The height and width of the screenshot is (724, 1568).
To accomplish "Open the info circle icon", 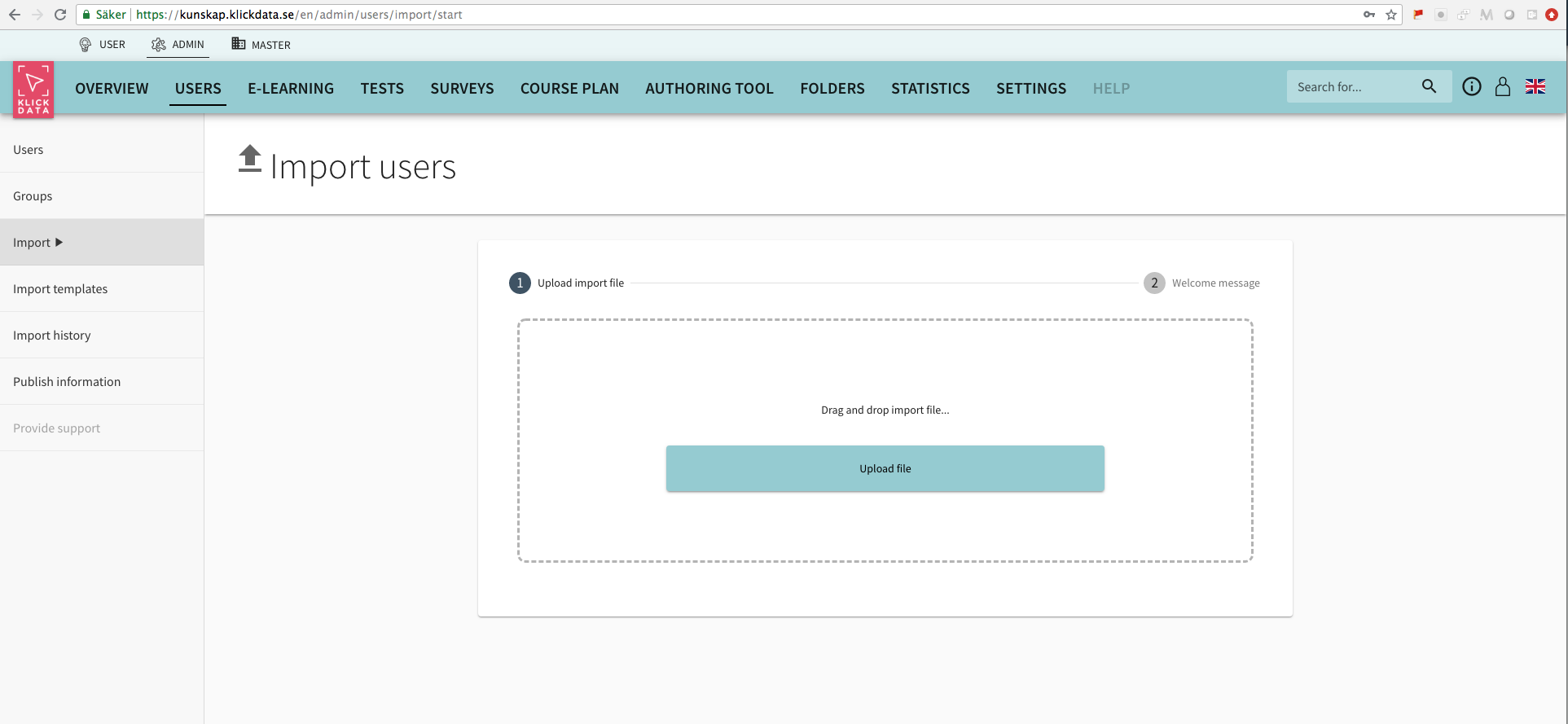I will (1471, 86).
